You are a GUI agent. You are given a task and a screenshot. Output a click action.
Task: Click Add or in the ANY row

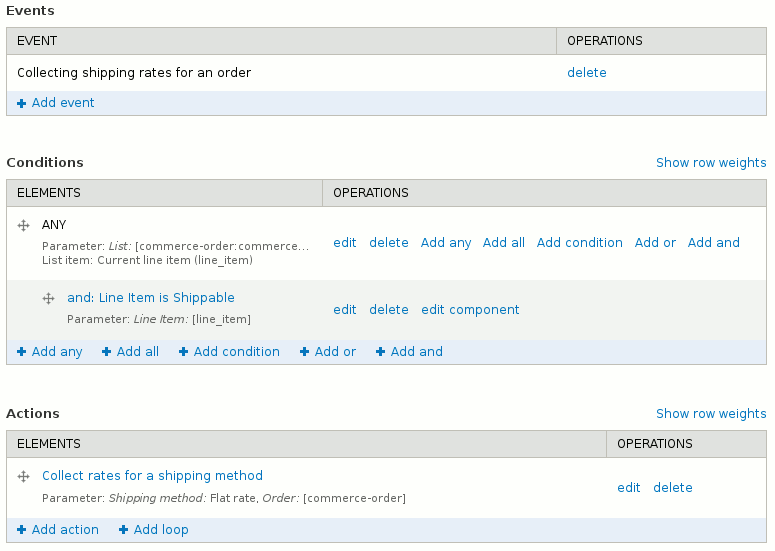pyautogui.click(x=655, y=243)
